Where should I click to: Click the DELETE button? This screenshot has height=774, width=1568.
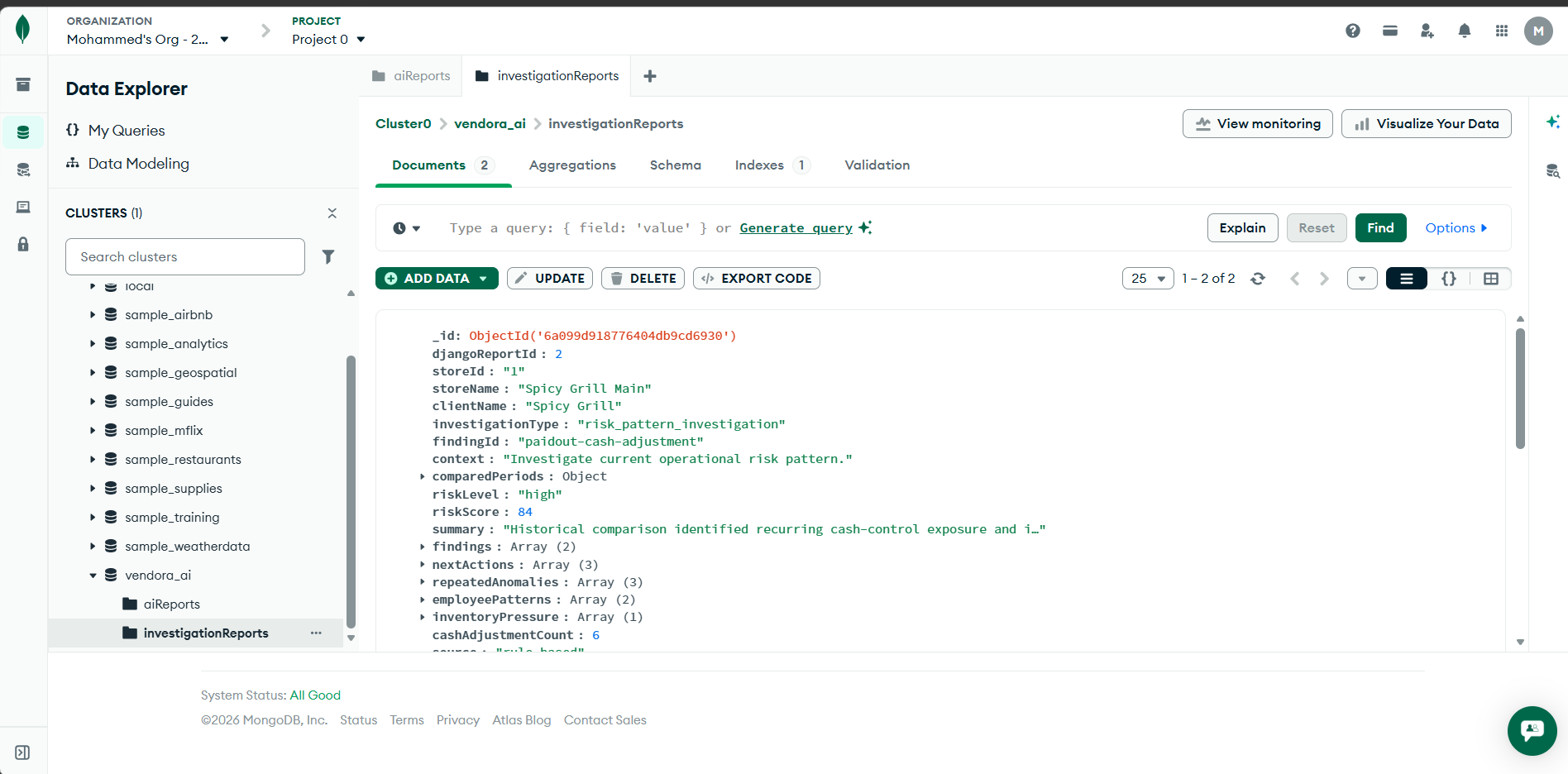click(644, 279)
